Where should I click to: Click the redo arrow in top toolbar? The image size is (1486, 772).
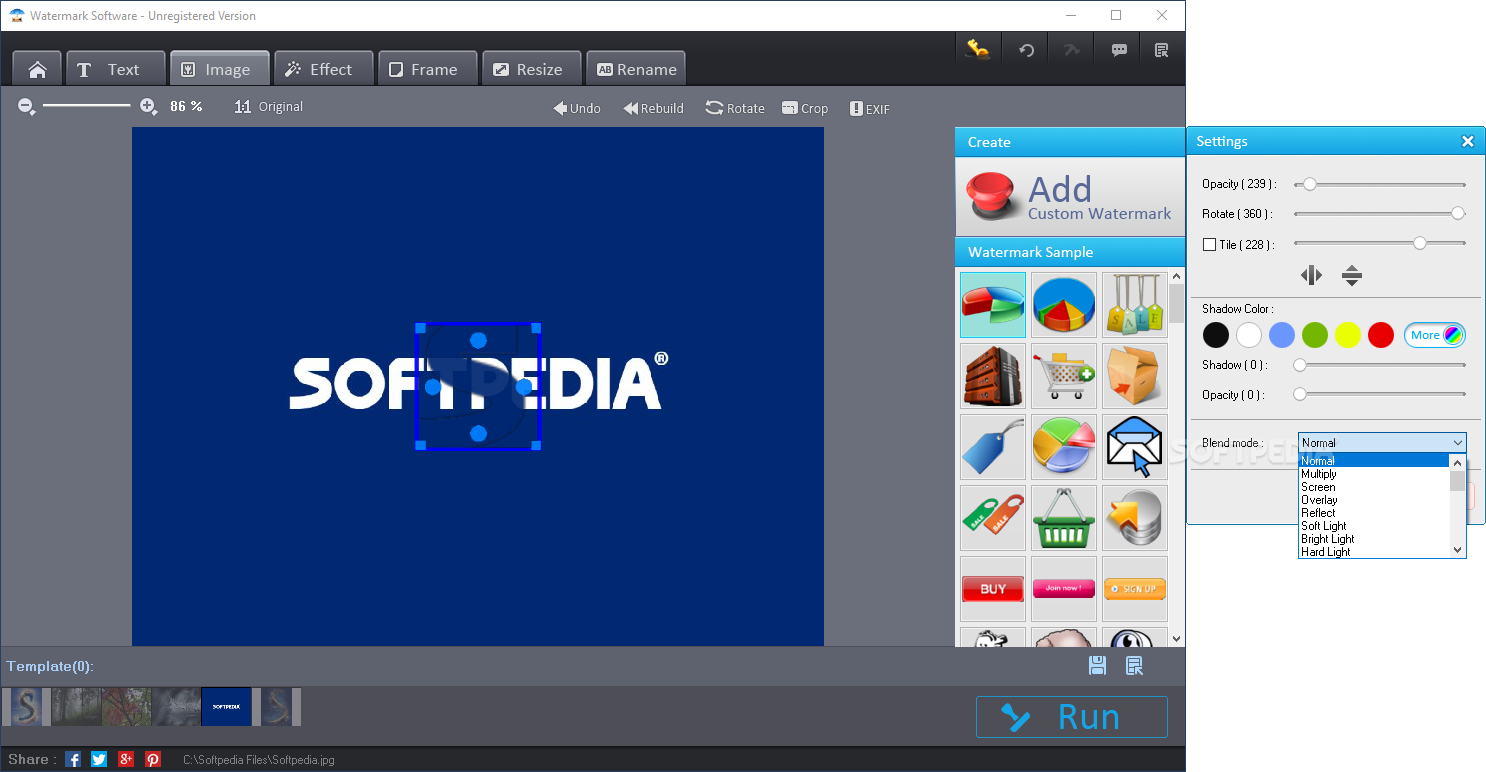[1072, 50]
